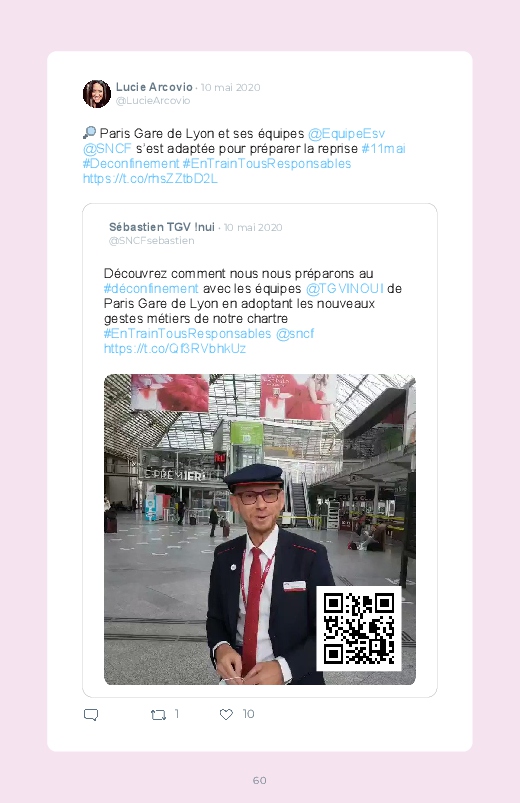Open the #Deconfinement hashtag
This screenshot has width=520, height=803.
131,163
